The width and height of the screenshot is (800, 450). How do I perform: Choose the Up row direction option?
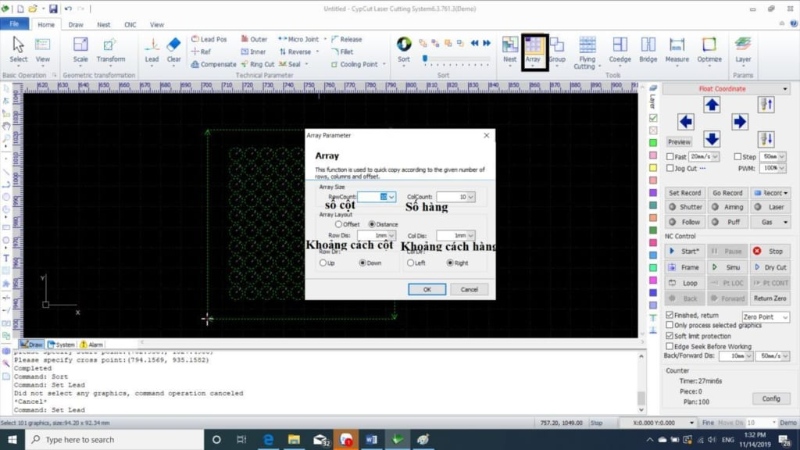(x=322, y=263)
